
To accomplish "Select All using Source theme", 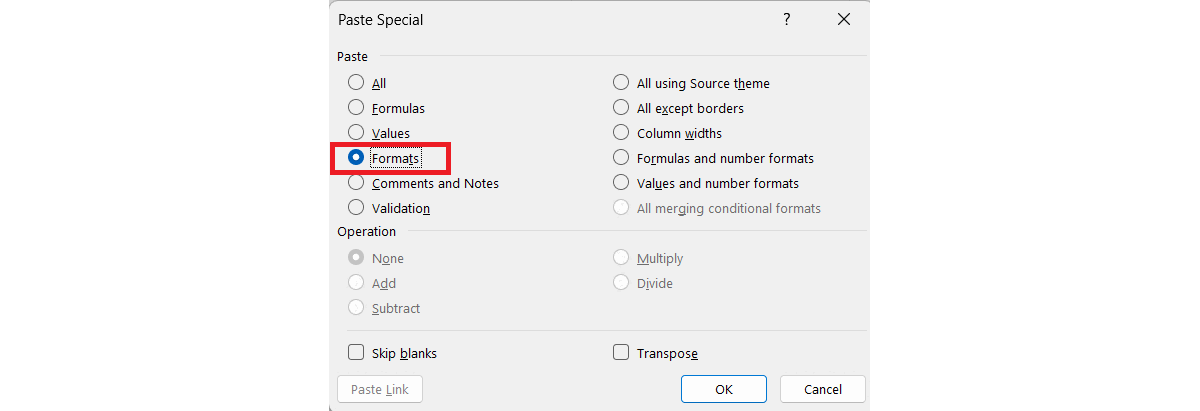I will click(x=621, y=83).
